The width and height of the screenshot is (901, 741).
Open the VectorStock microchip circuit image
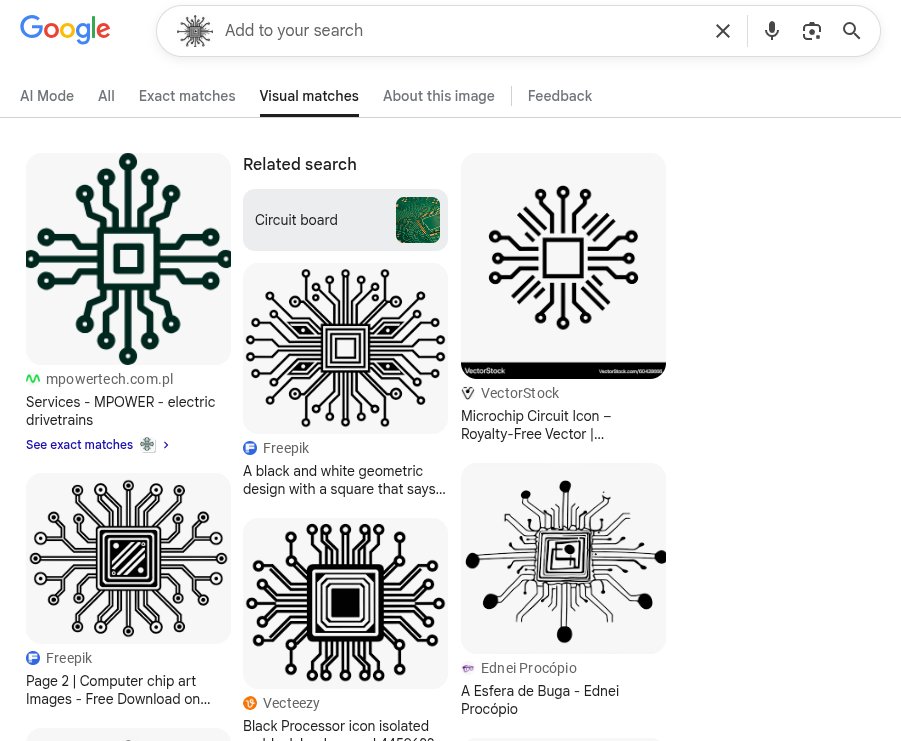pos(563,266)
